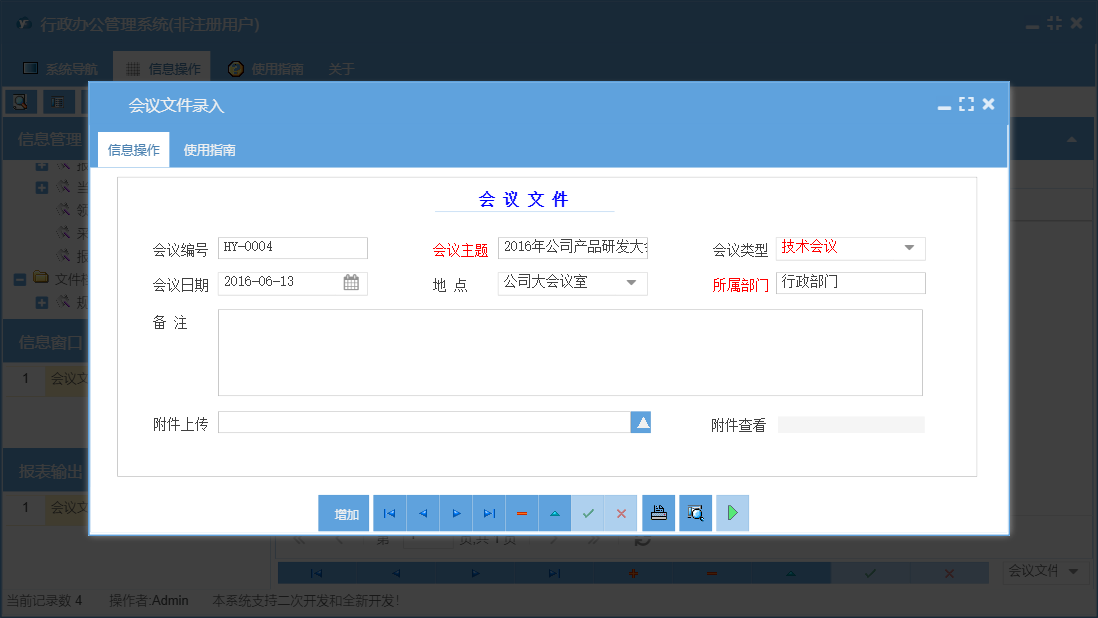Open the 会议类型 dropdown showing 技术会议
1098x618 pixels.
[908, 248]
